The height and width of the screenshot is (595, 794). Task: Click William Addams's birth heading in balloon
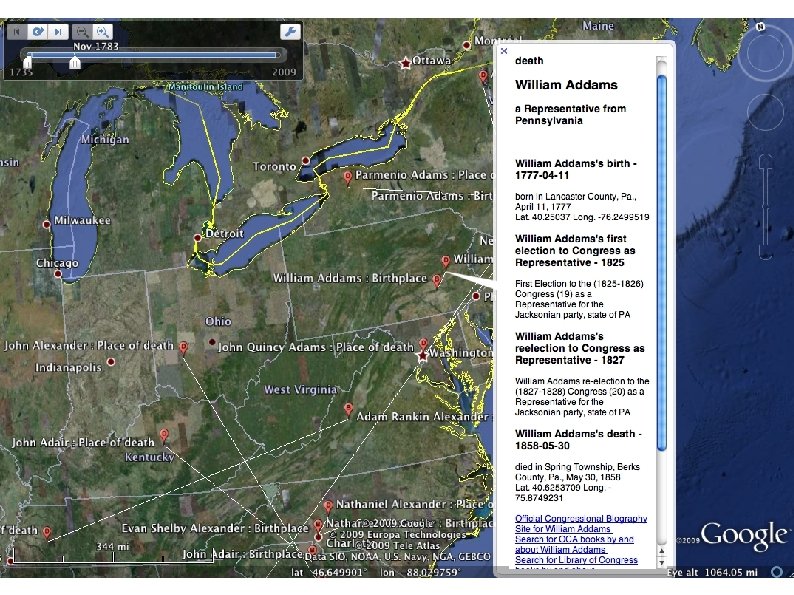pyautogui.click(x=576, y=169)
